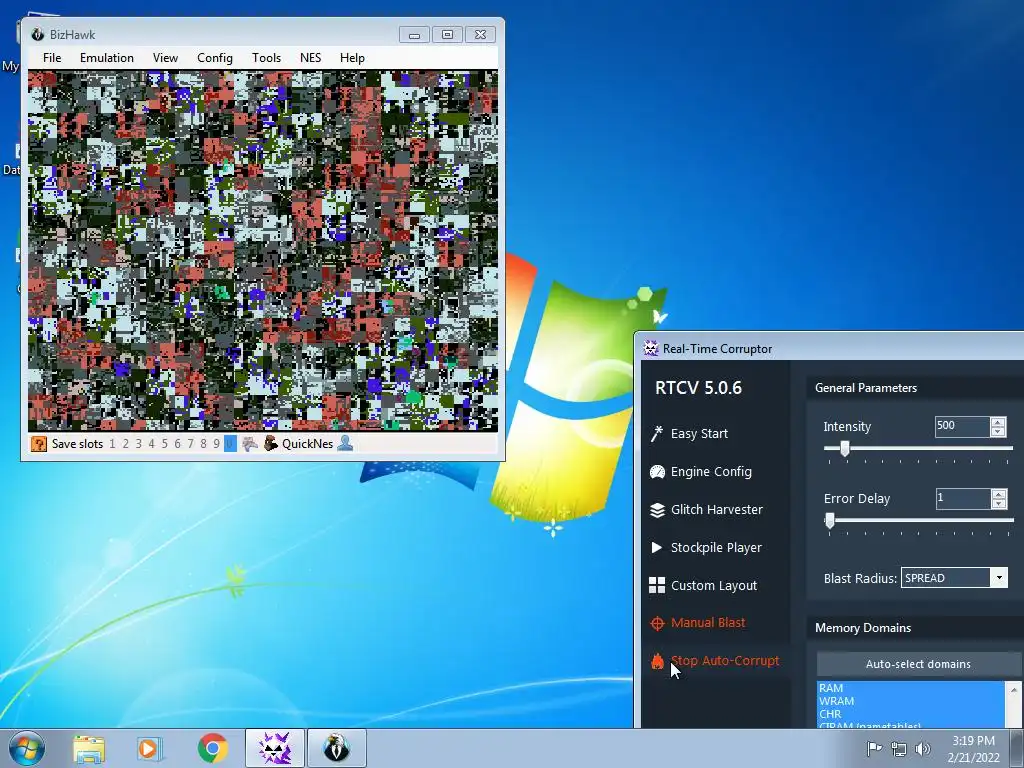Click the Intensity value field
The height and width of the screenshot is (768, 1024).
pos(962,426)
